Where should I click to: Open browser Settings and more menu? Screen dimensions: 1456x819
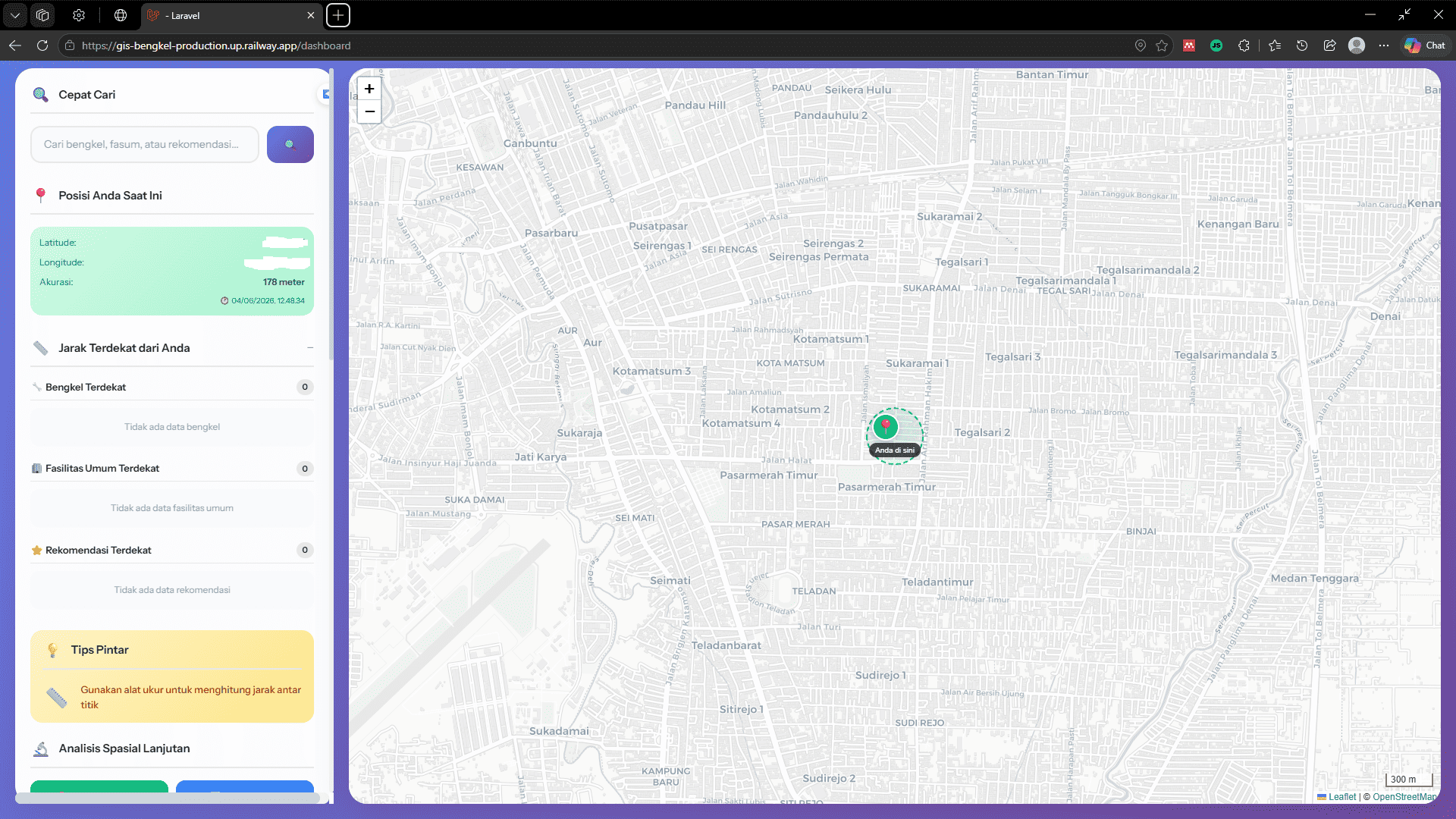click(1384, 45)
